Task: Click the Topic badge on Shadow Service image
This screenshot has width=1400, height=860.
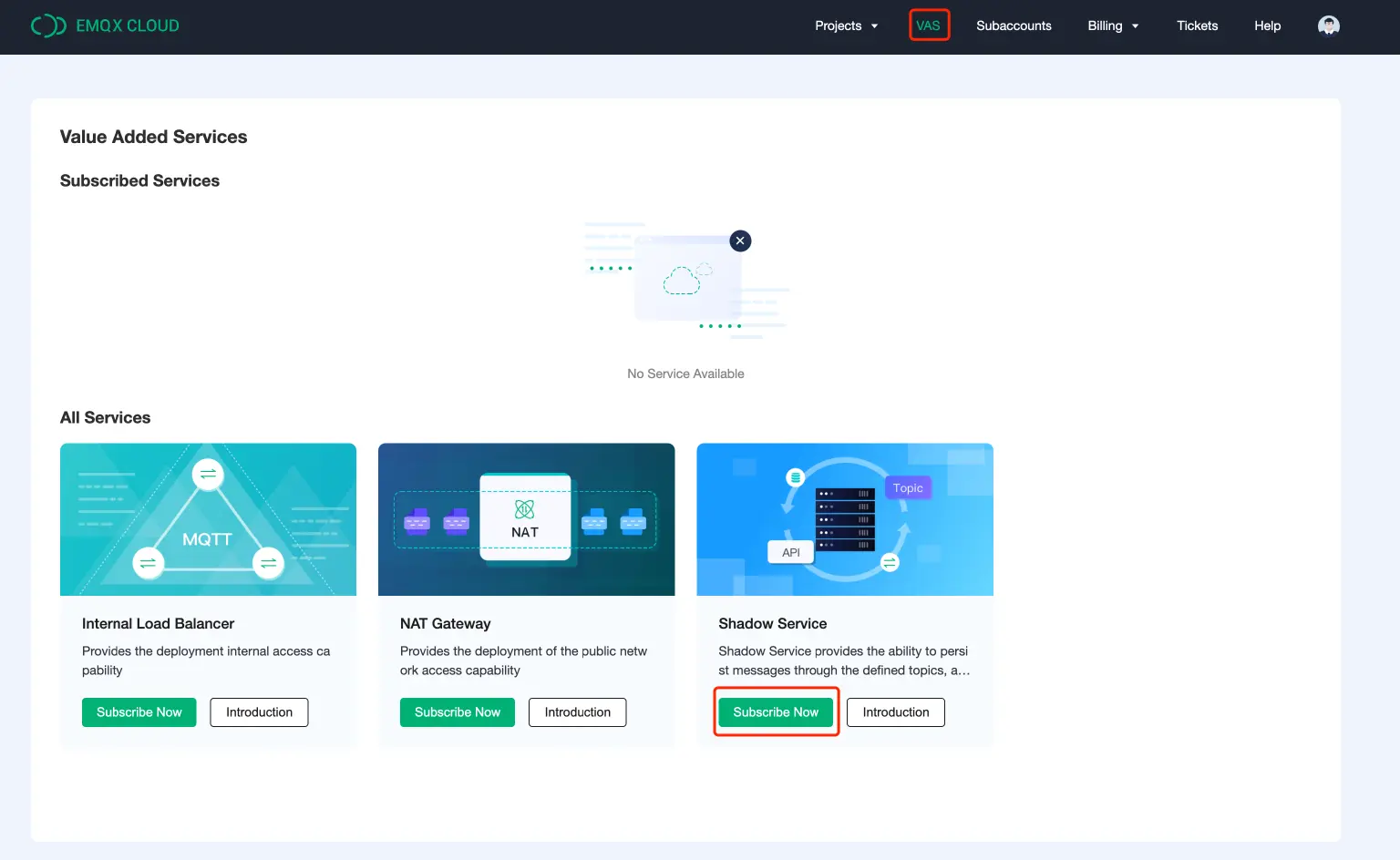Action: tap(908, 487)
